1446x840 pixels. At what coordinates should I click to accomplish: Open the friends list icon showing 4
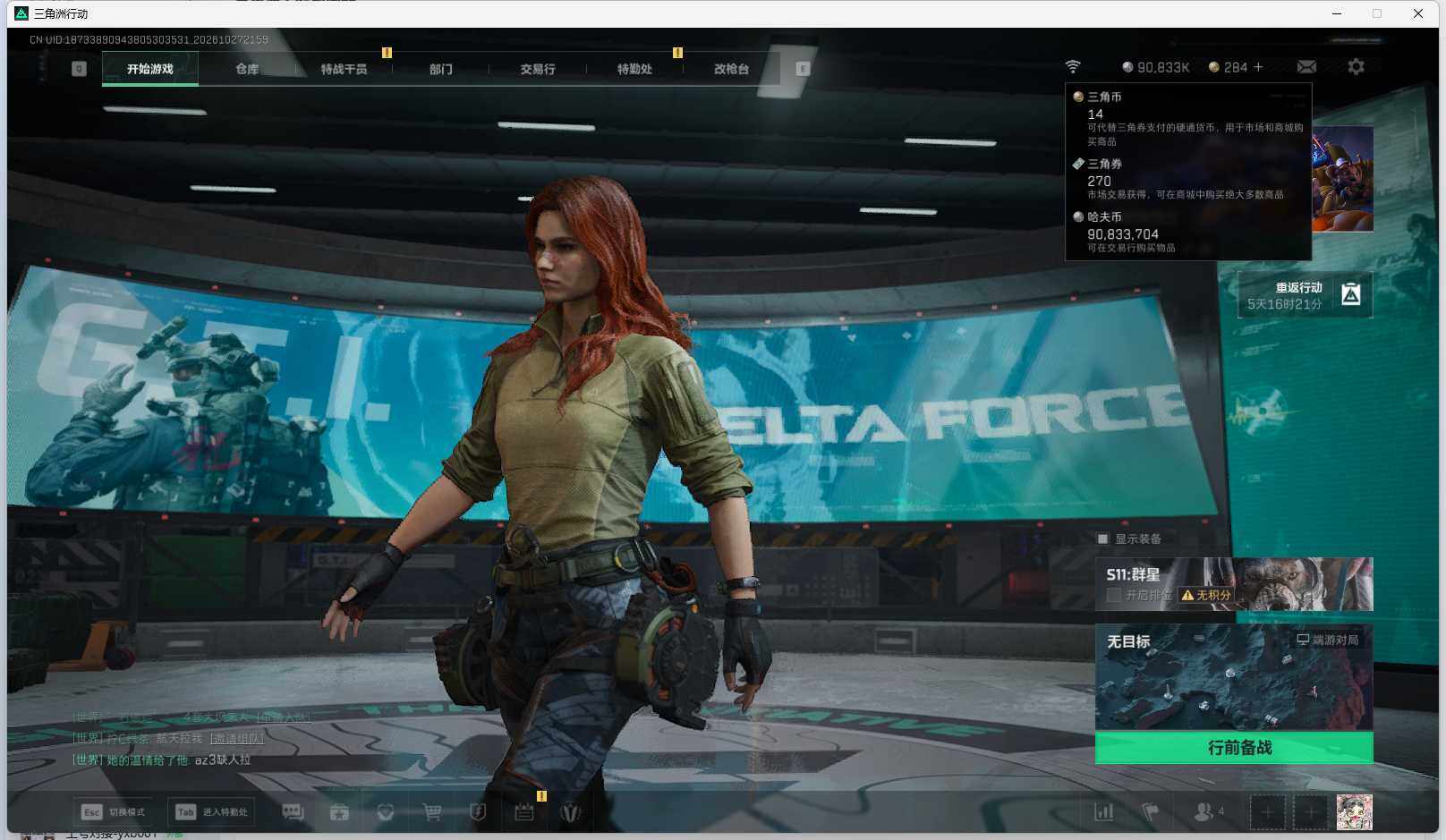(1209, 811)
